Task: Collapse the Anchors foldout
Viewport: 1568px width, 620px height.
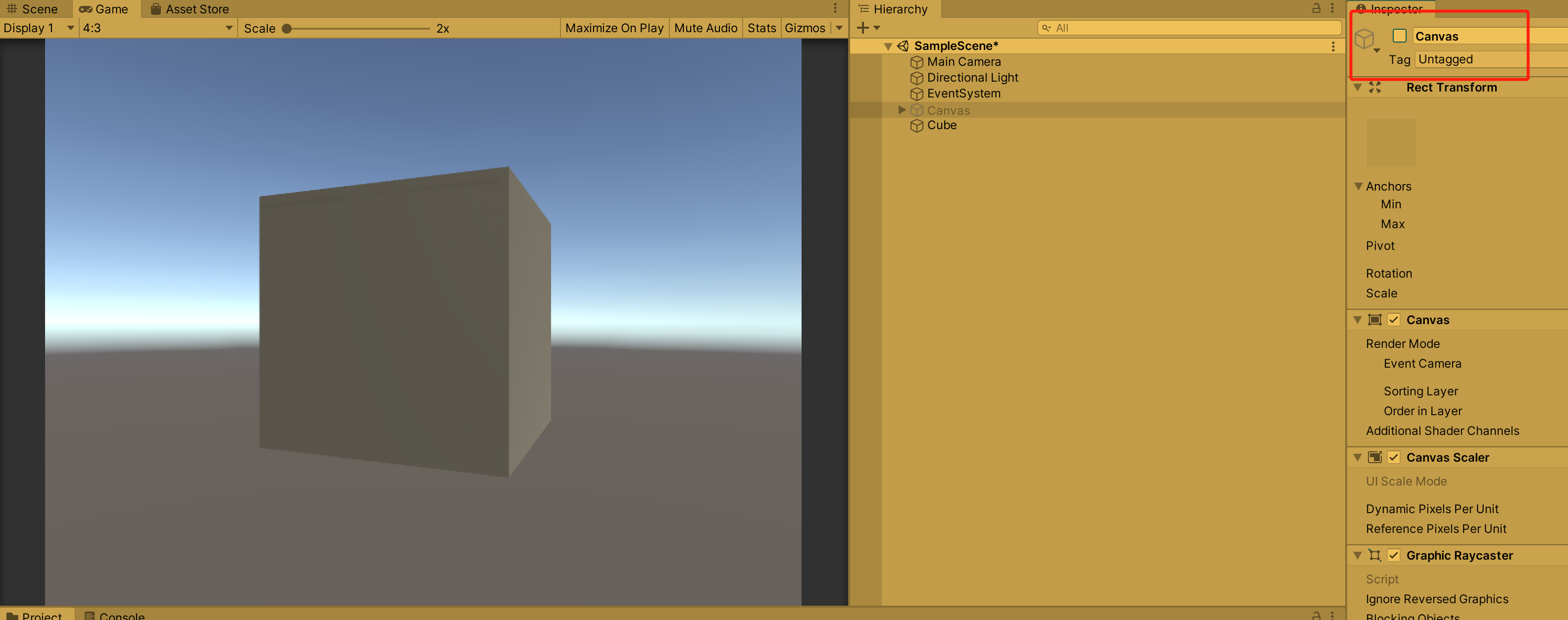Action: click(1359, 186)
